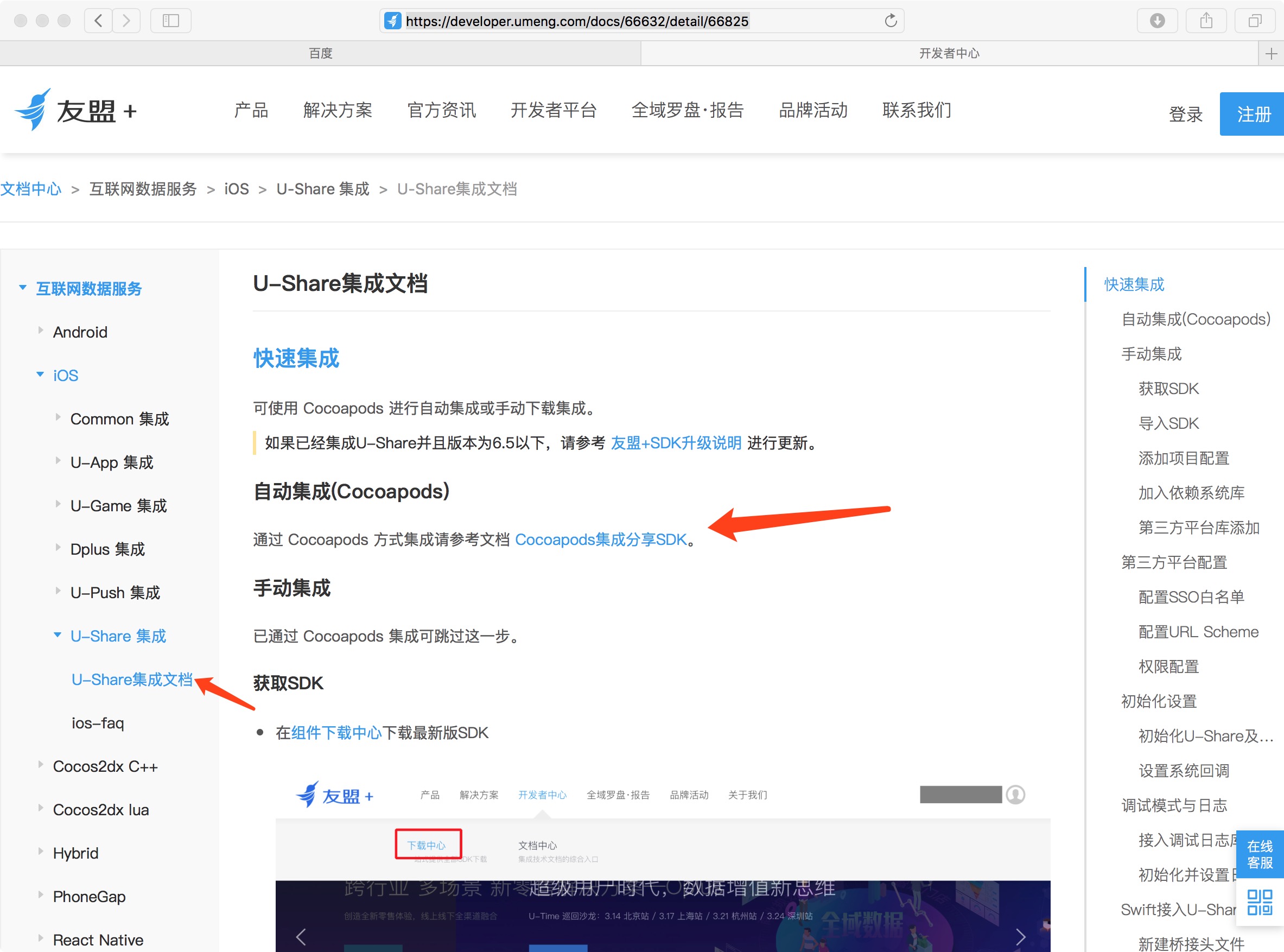
Task: Click the Umeng favicon in the address bar
Action: [393, 21]
